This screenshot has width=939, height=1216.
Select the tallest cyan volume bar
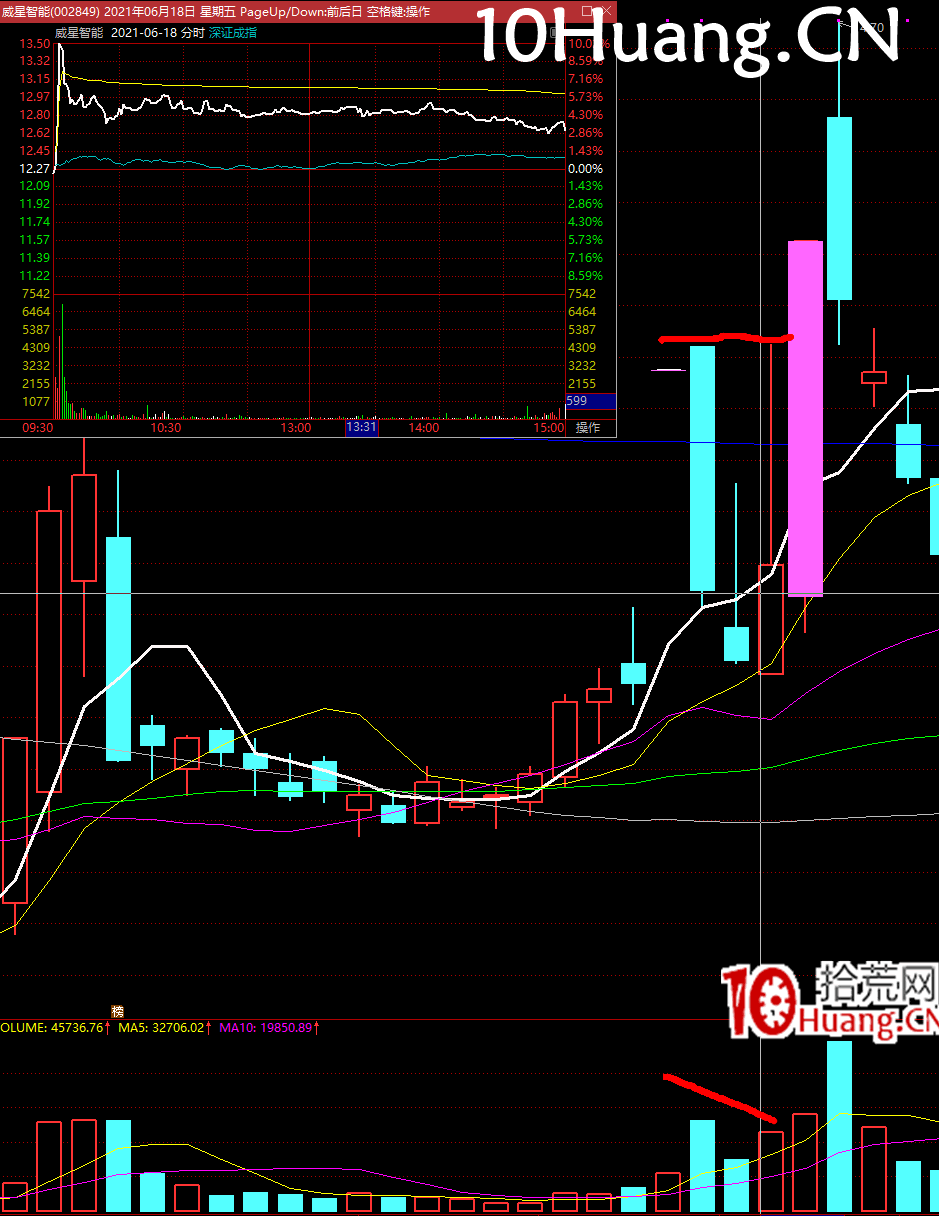[839, 1127]
